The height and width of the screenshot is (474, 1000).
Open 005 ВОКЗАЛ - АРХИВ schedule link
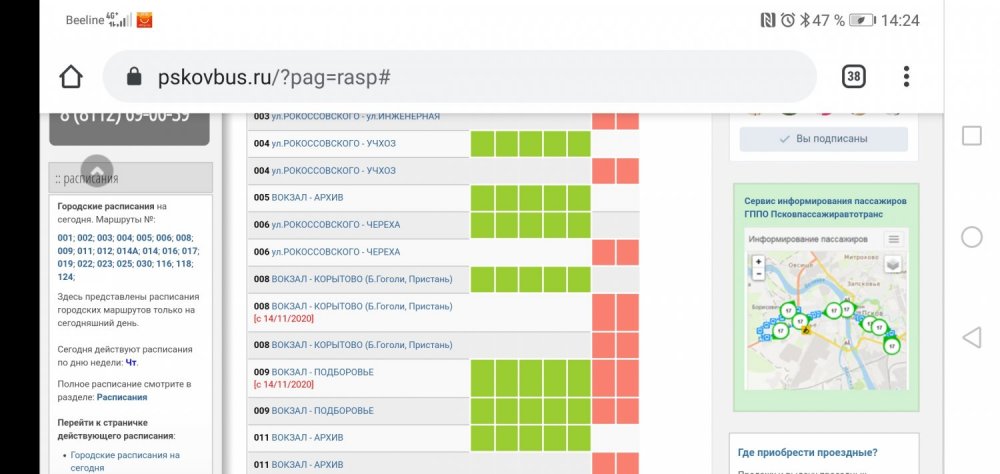pos(298,198)
